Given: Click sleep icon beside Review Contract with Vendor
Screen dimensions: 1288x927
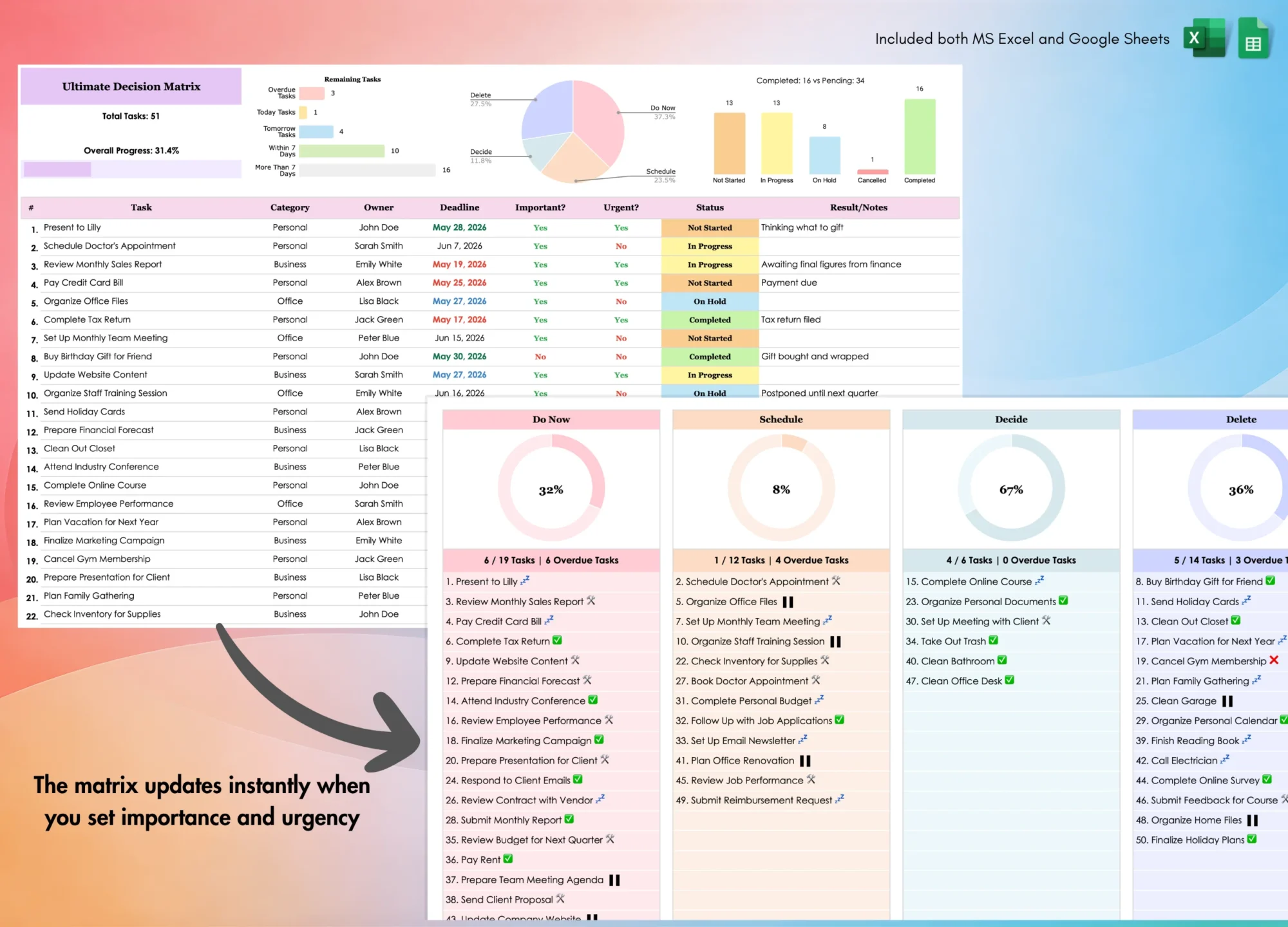Looking at the screenshot, I should click(600, 799).
